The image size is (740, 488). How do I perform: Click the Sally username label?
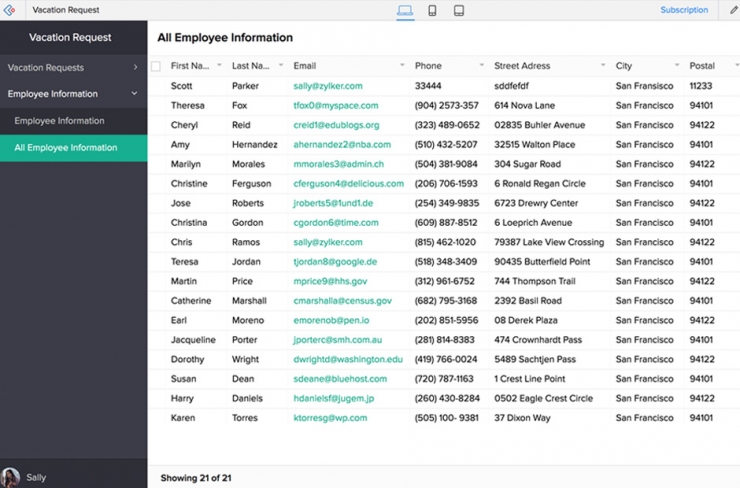click(x=36, y=478)
